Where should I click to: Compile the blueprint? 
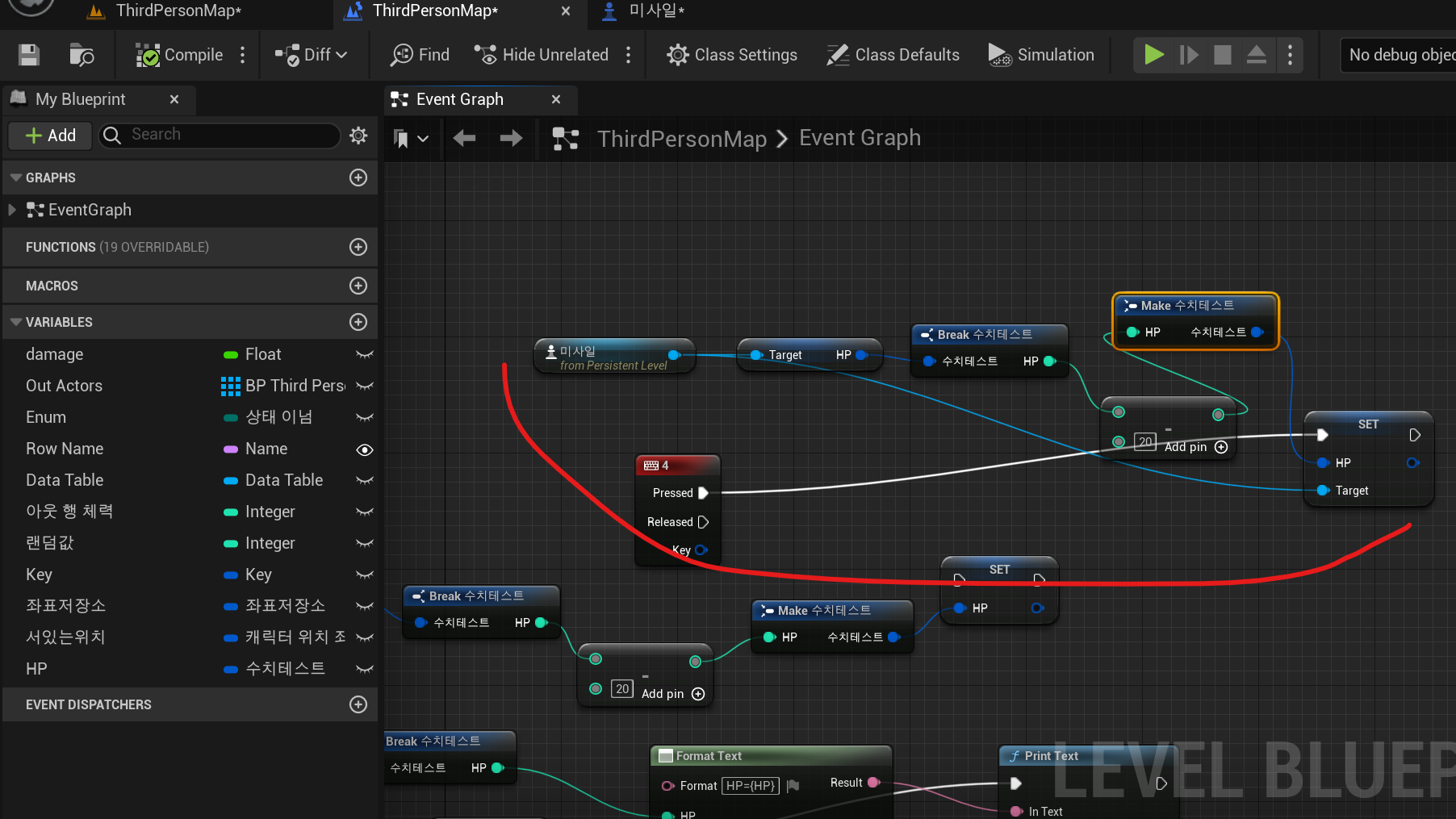point(178,55)
